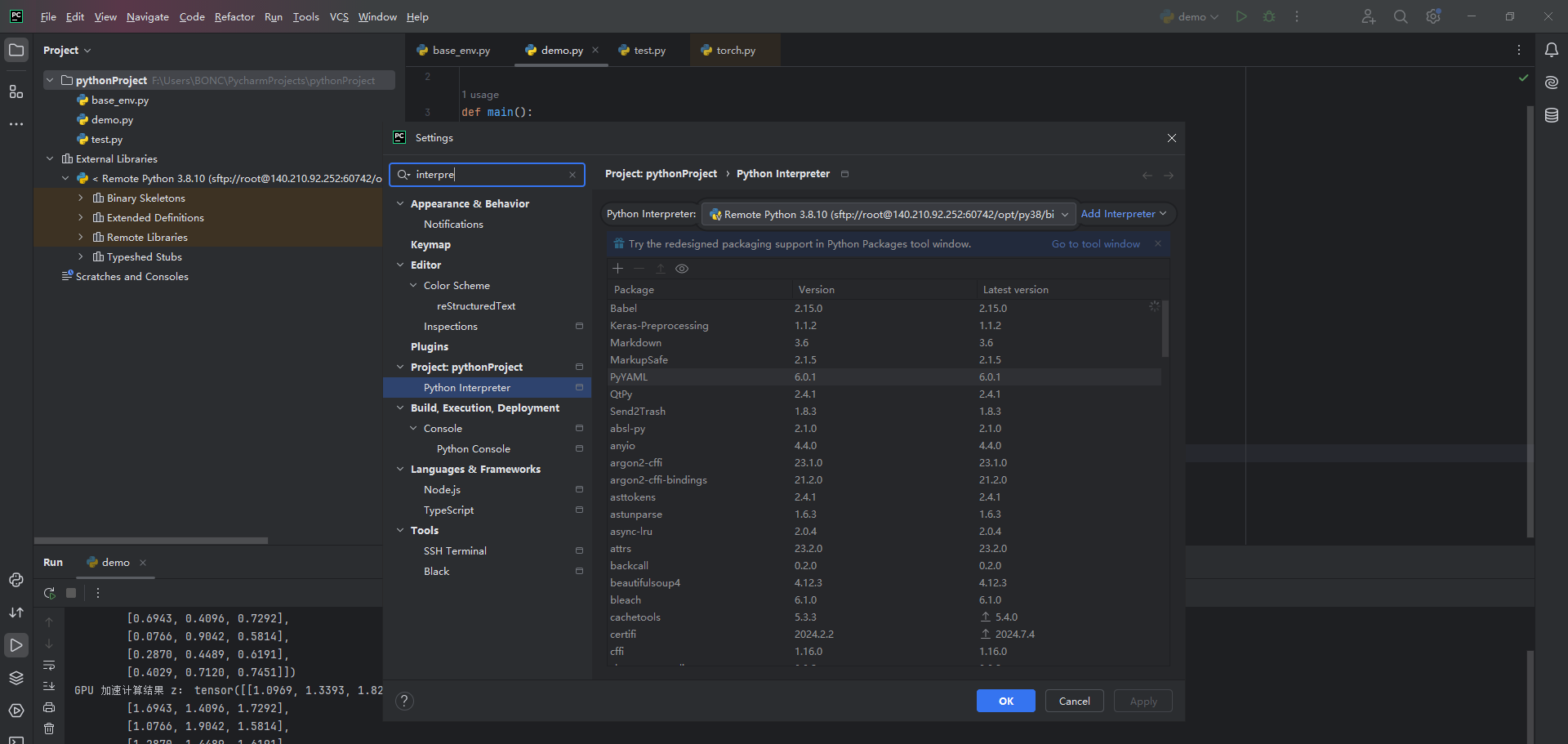Open IDE settings gear icon
Viewport: 1568px width, 744px height.
1433,16
